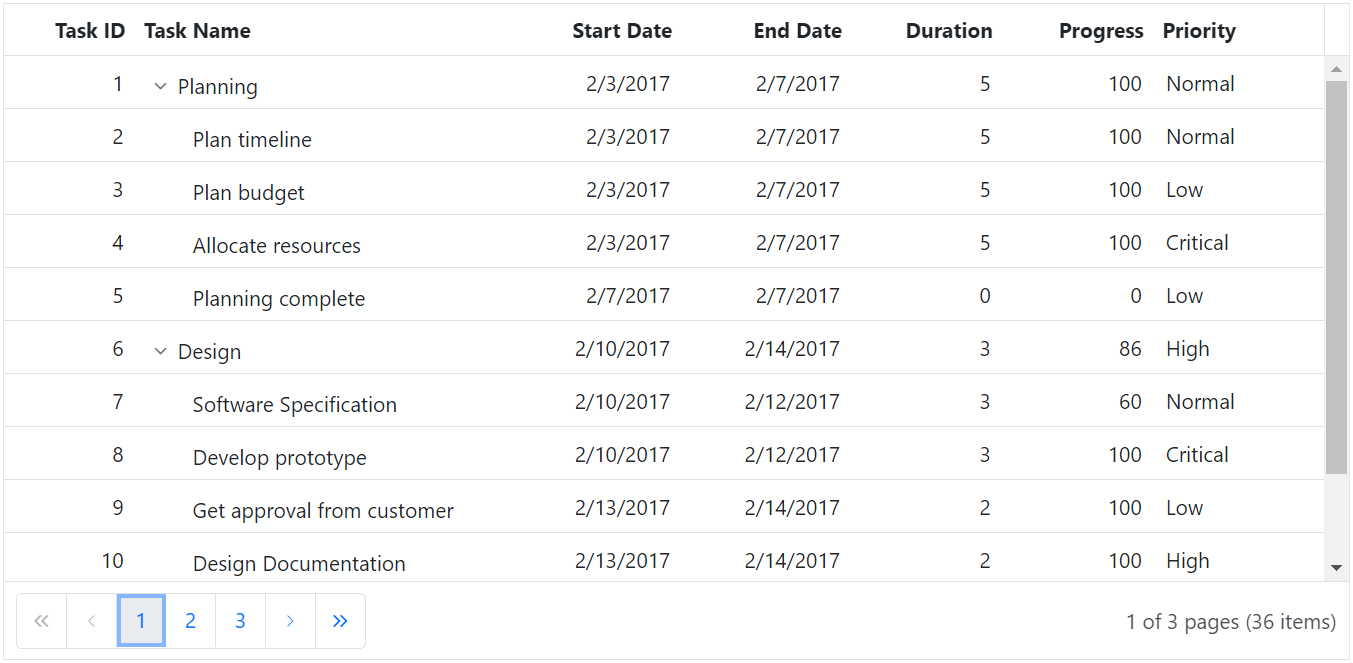
Task: Collapse the Design task group
Action: pos(160,351)
